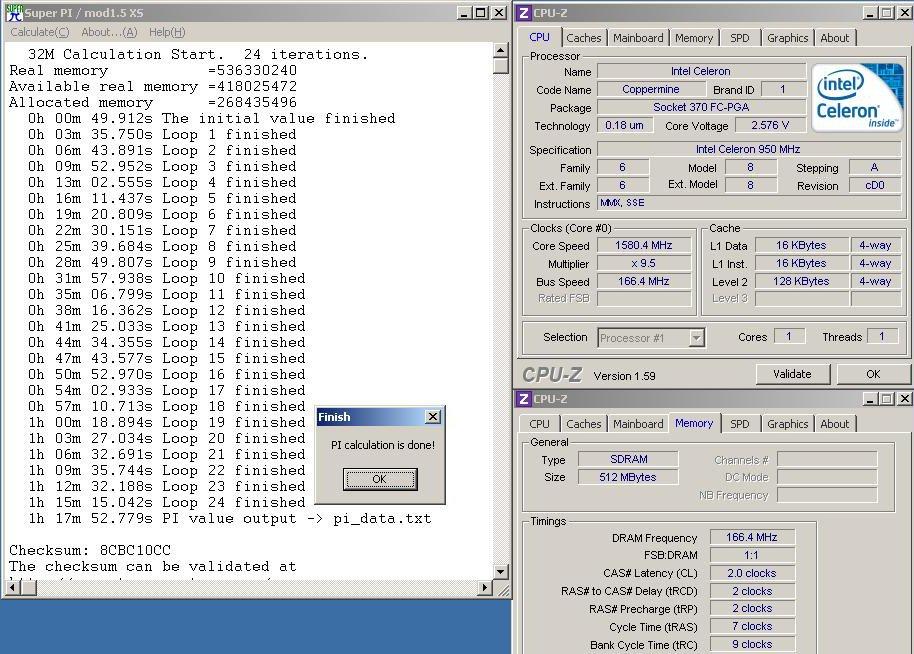The image size is (914, 654).
Task: Open the Help menu in Super PI
Action: pos(167,32)
